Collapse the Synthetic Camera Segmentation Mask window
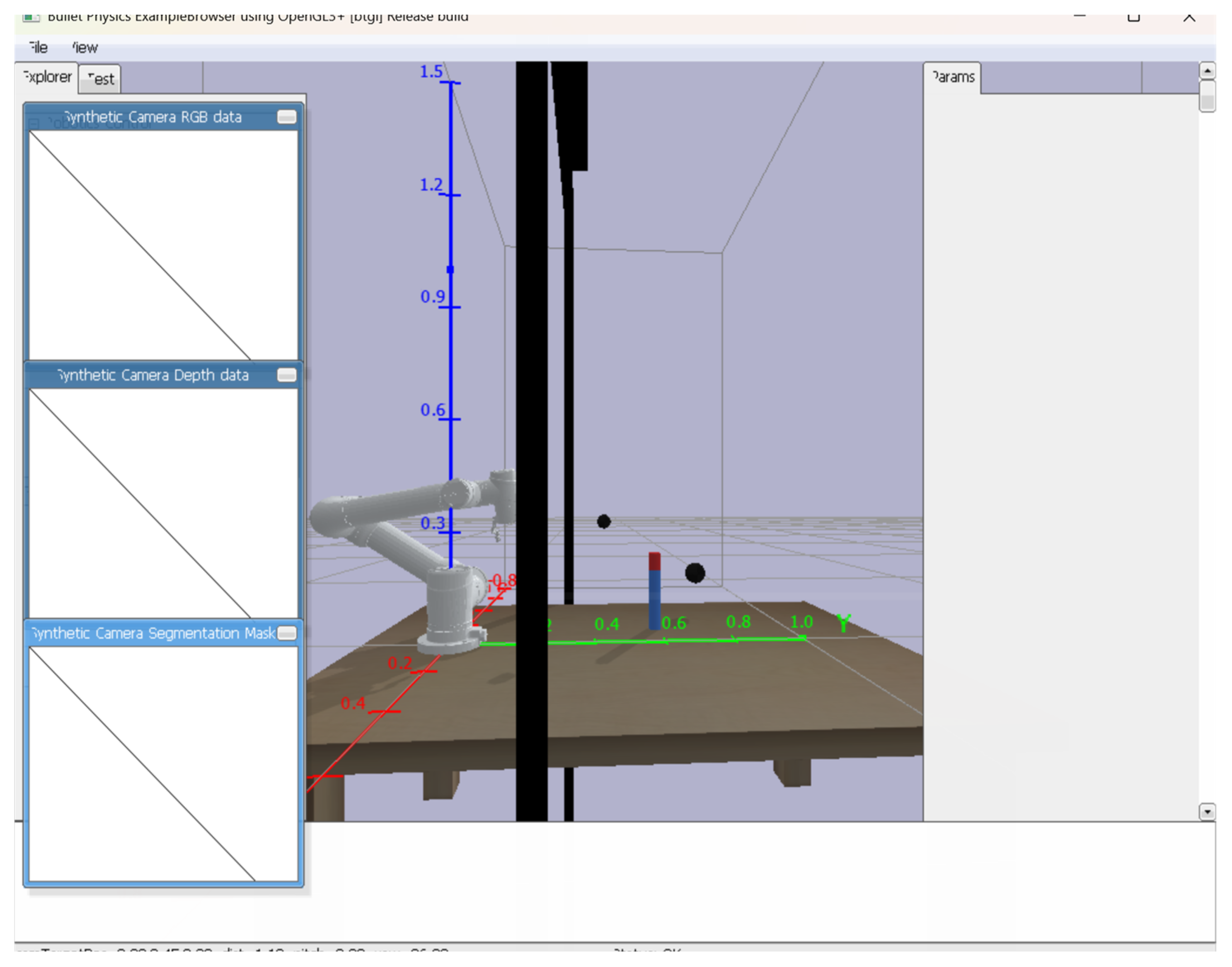This screenshot has height=967, width=1232. [287, 633]
